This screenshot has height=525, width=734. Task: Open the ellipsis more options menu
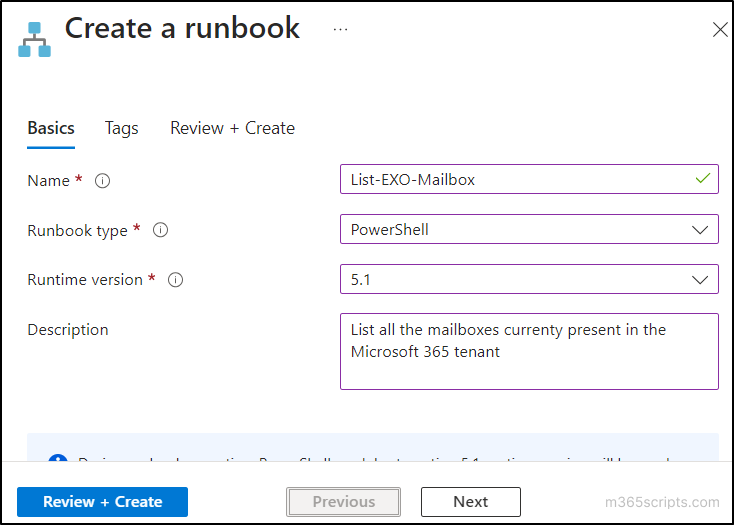pyautogui.click(x=340, y=29)
